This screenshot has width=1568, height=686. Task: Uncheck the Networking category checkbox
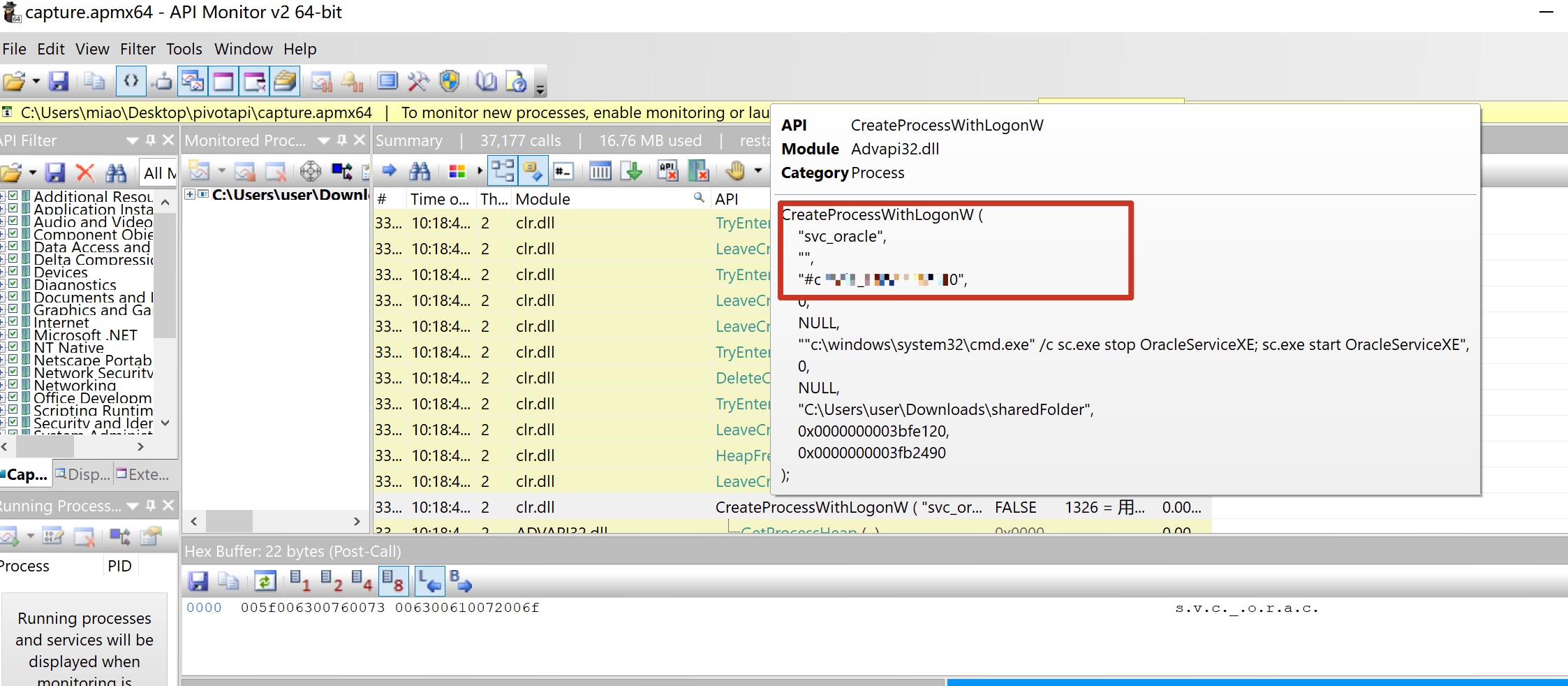[13, 384]
